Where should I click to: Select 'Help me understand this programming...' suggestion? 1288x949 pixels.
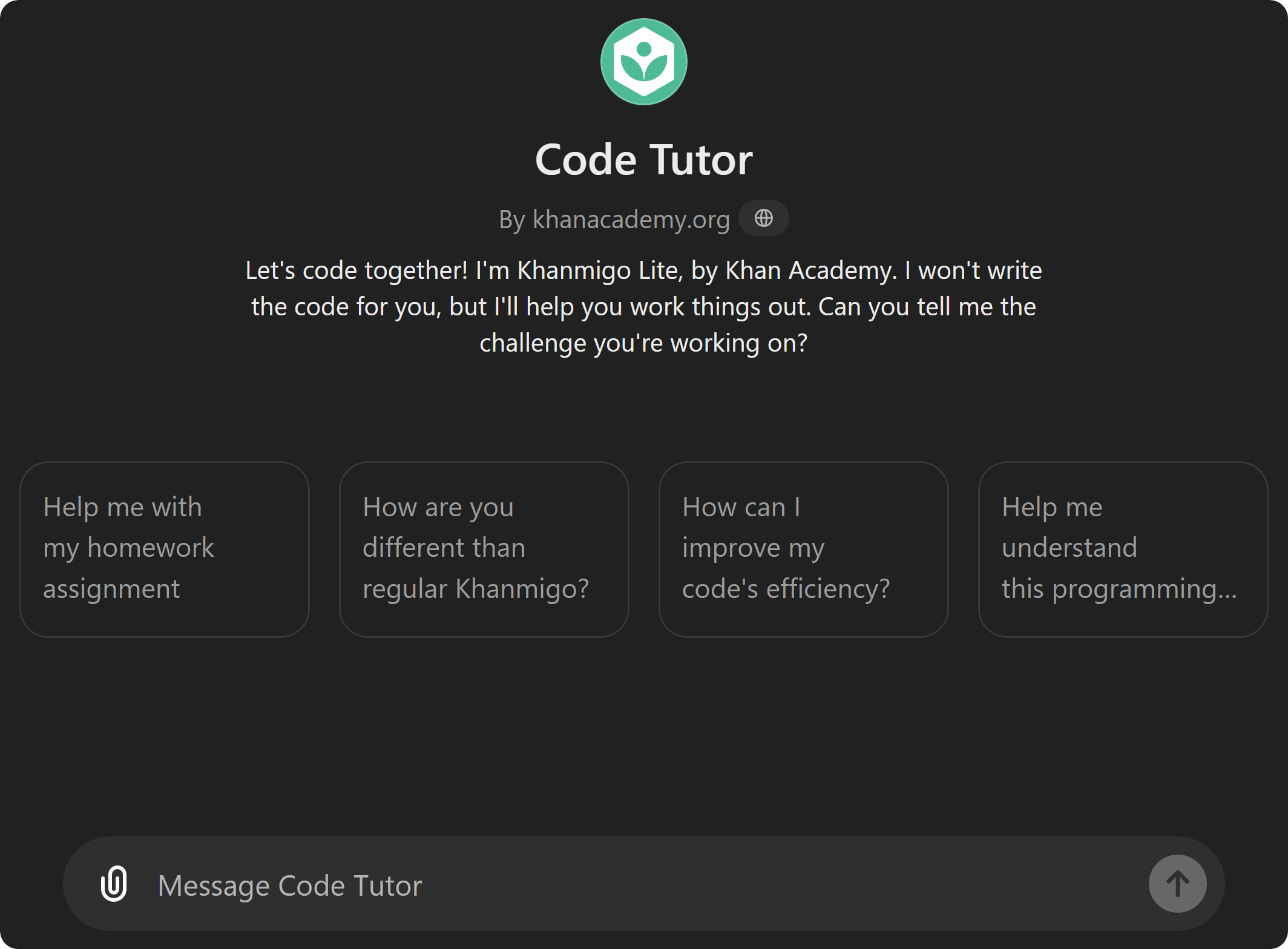click(1123, 548)
